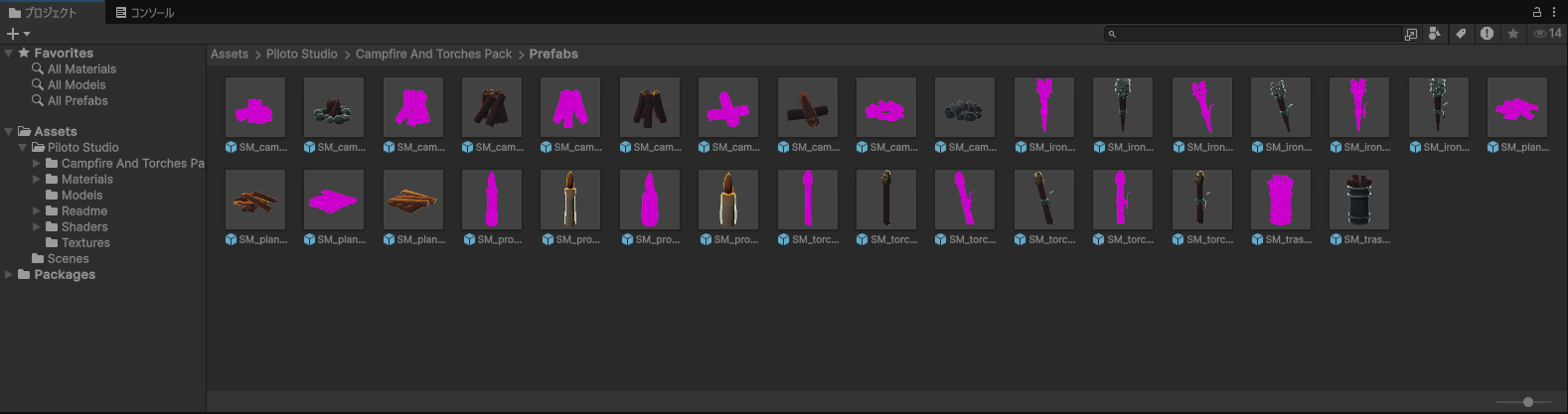Viewport: 1568px width, 414px height.
Task: Click Piloto Studio in the breadcrumb path
Action: (301, 54)
